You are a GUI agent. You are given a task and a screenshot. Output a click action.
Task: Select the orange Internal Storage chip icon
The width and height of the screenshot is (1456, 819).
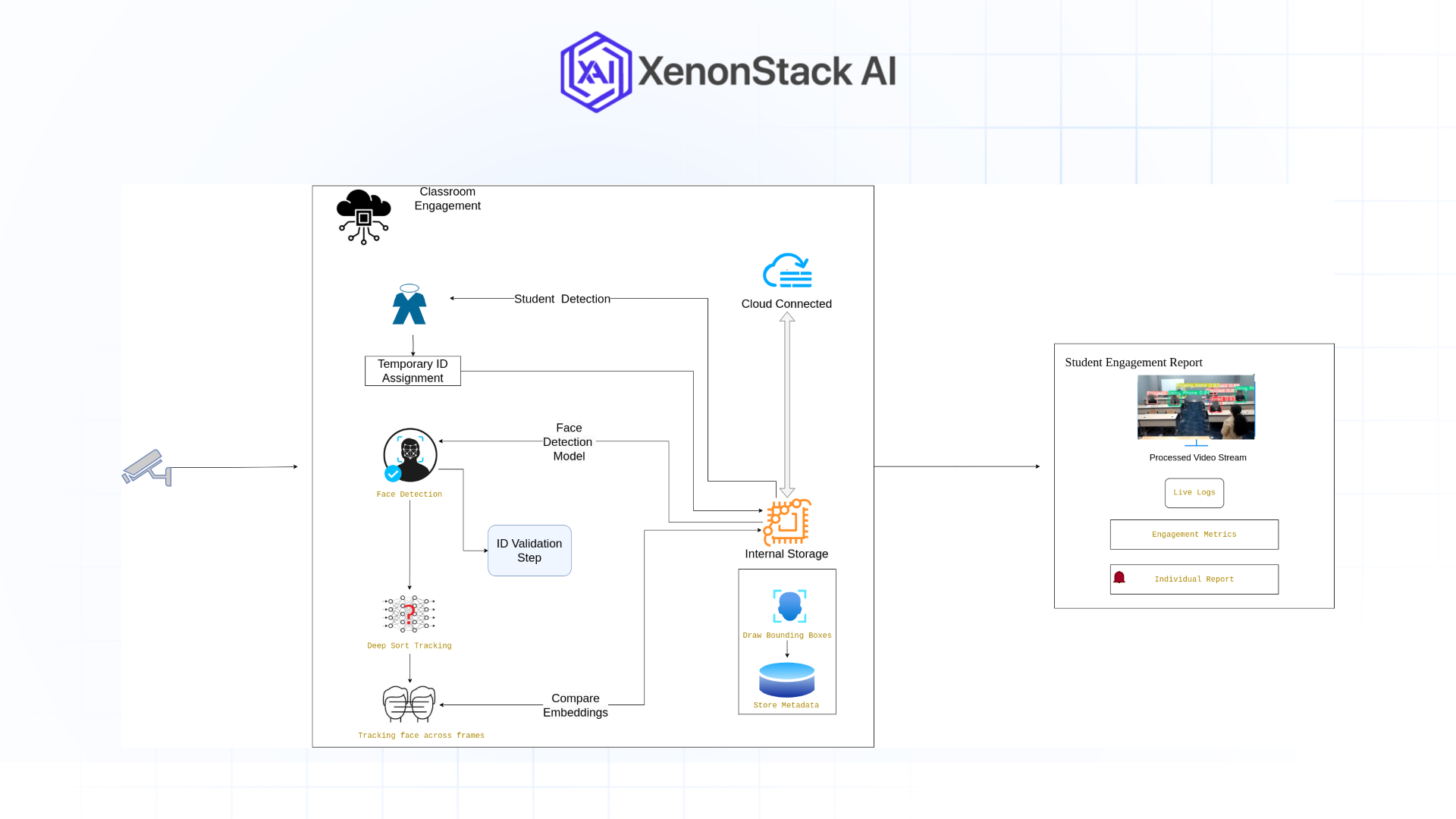(787, 522)
